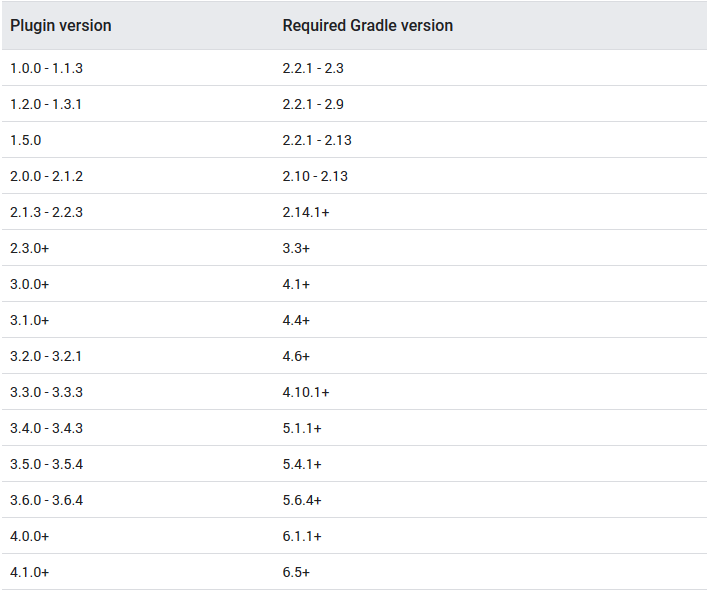
Task: Click plugin version 3.4.0 - 3.4.3
Action: (47, 428)
